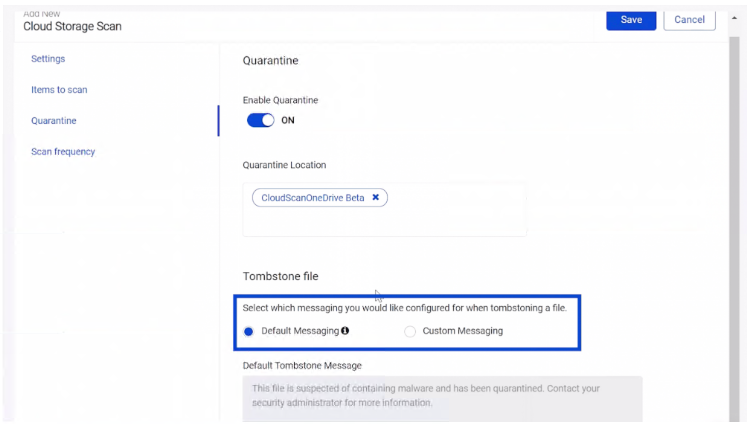Screen dimensions: 751x424
Task: Open the Settings section in the sidebar
Action: [x=48, y=59]
